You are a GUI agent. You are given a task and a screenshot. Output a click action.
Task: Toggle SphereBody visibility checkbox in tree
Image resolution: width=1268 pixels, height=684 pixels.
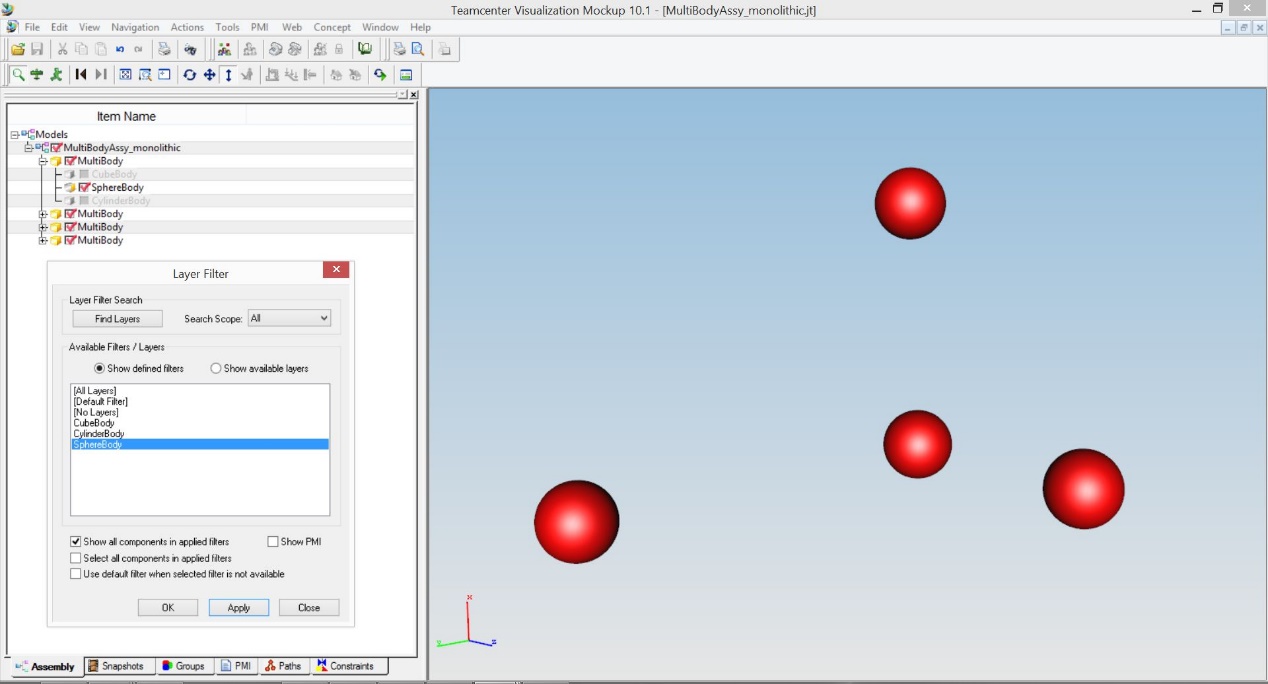[84, 188]
